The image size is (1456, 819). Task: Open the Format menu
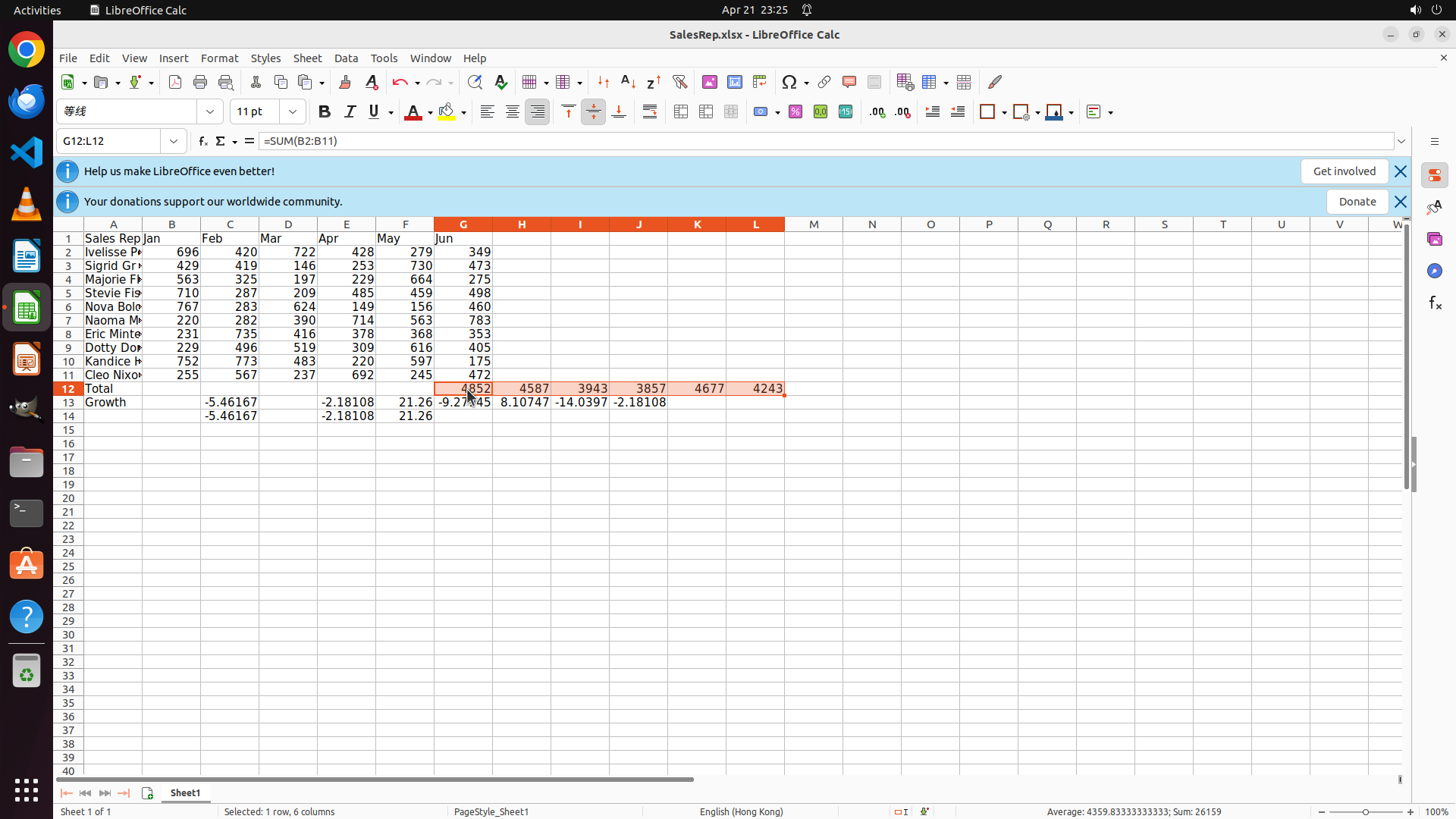tap(219, 58)
